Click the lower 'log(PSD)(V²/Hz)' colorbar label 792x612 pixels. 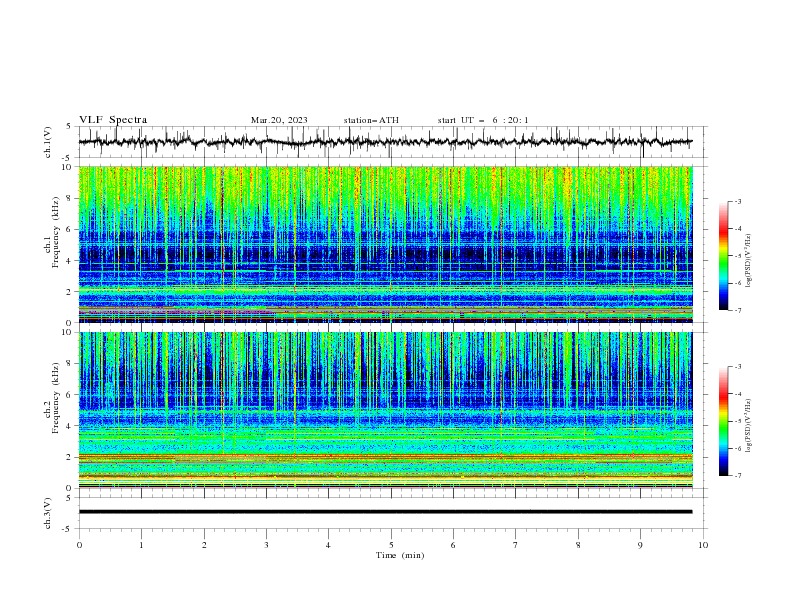748,426
